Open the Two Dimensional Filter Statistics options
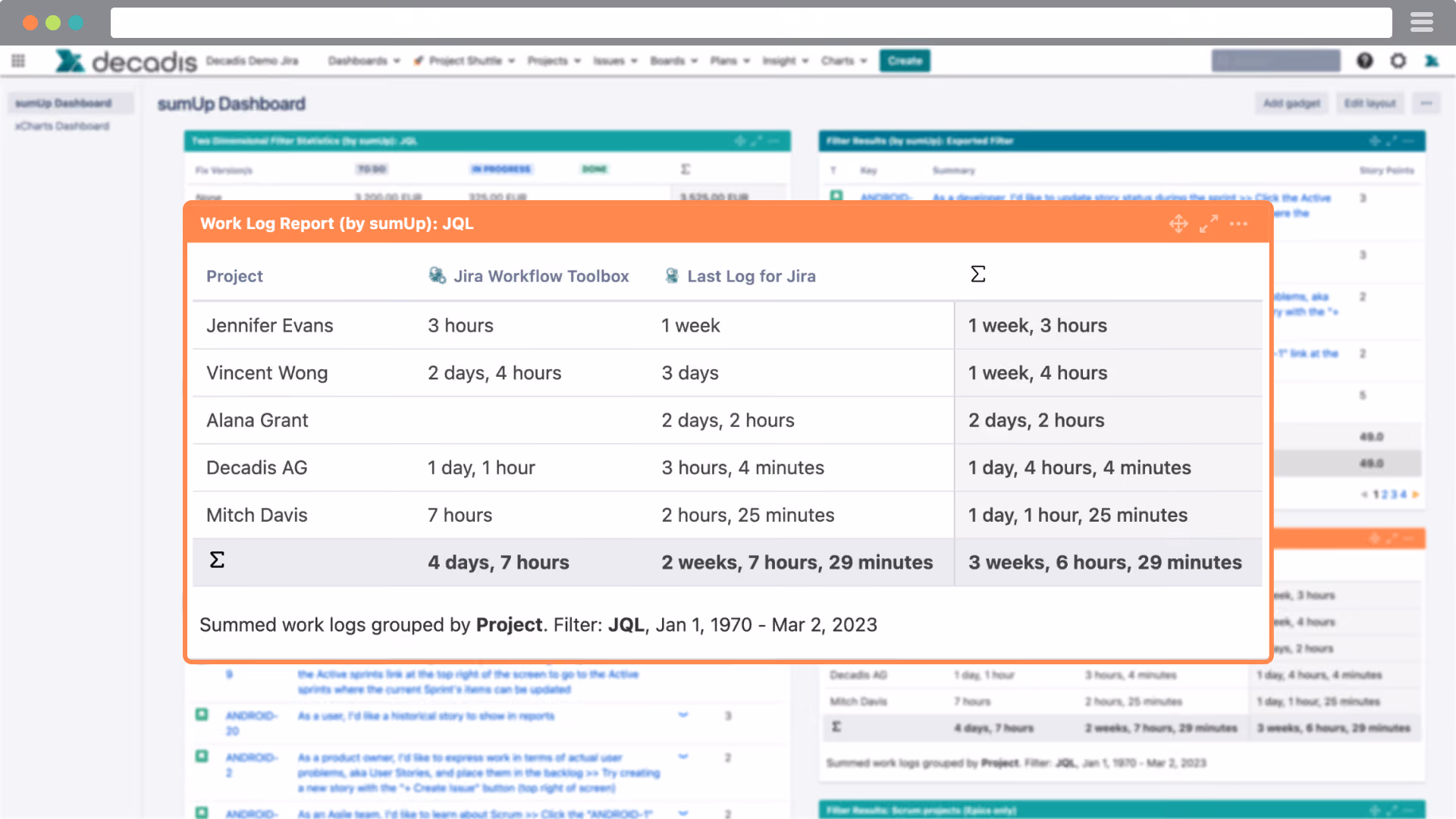The image size is (1456, 819). pos(773,141)
